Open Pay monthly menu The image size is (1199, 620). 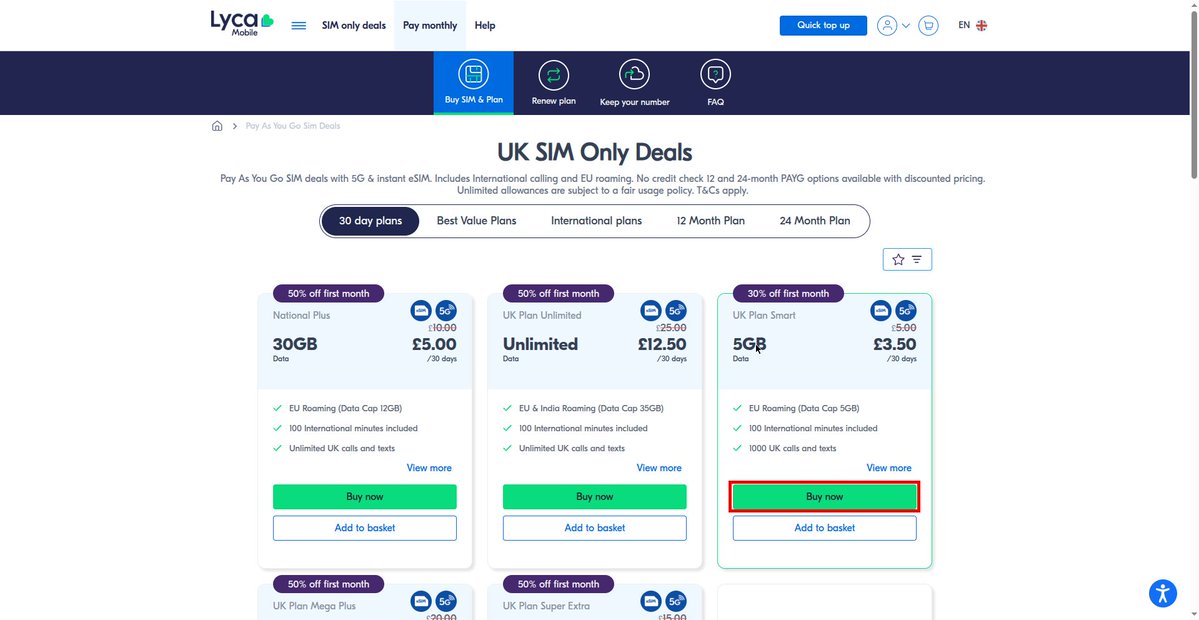pyautogui.click(x=430, y=25)
